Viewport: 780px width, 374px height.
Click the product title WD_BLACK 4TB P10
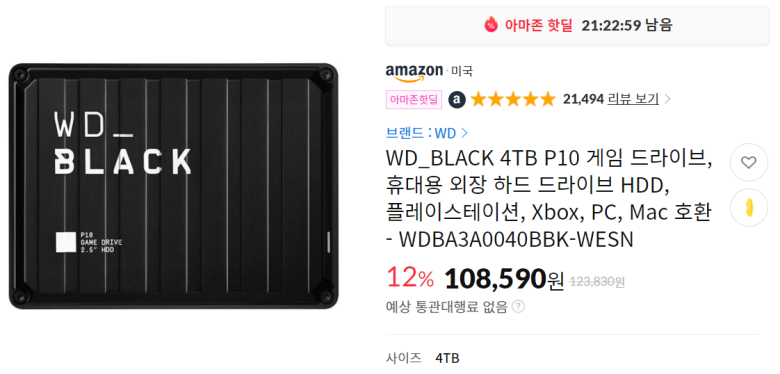pos(549,200)
